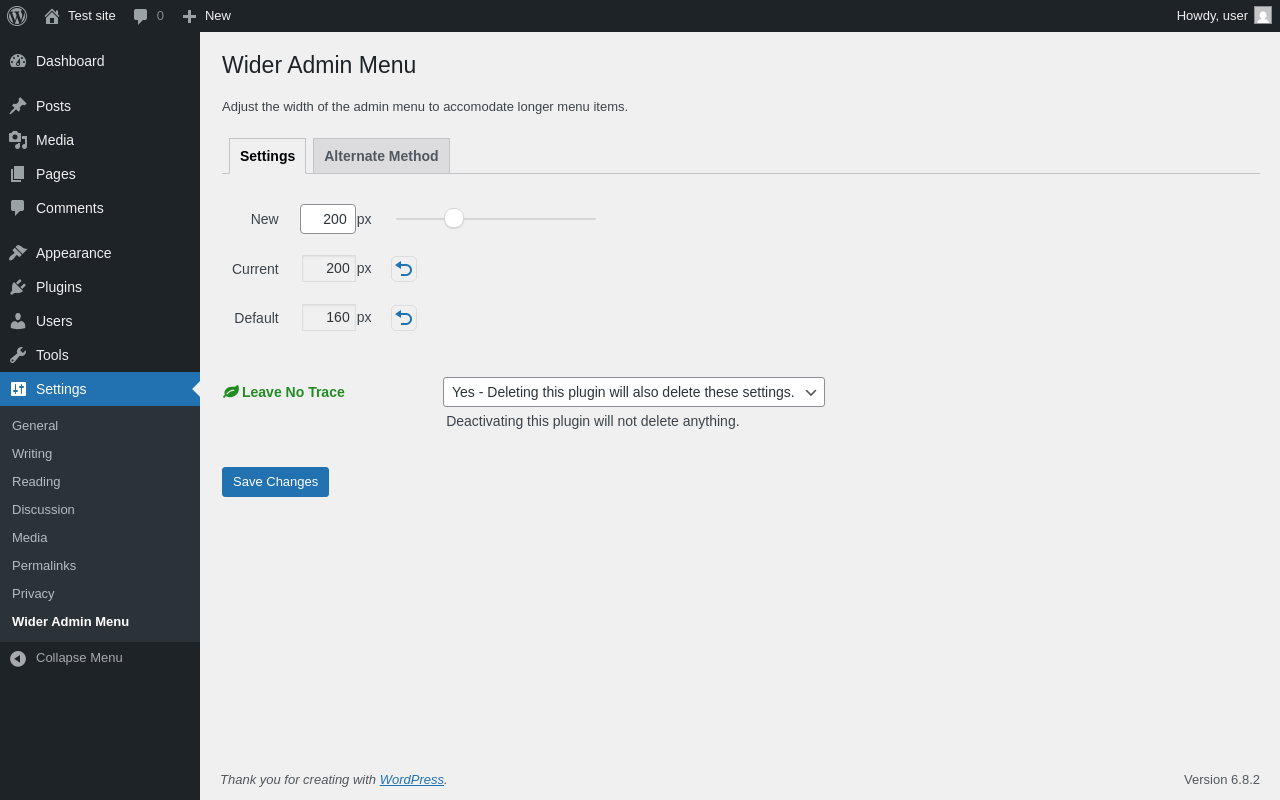Open Users menu label

click(x=54, y=321)
